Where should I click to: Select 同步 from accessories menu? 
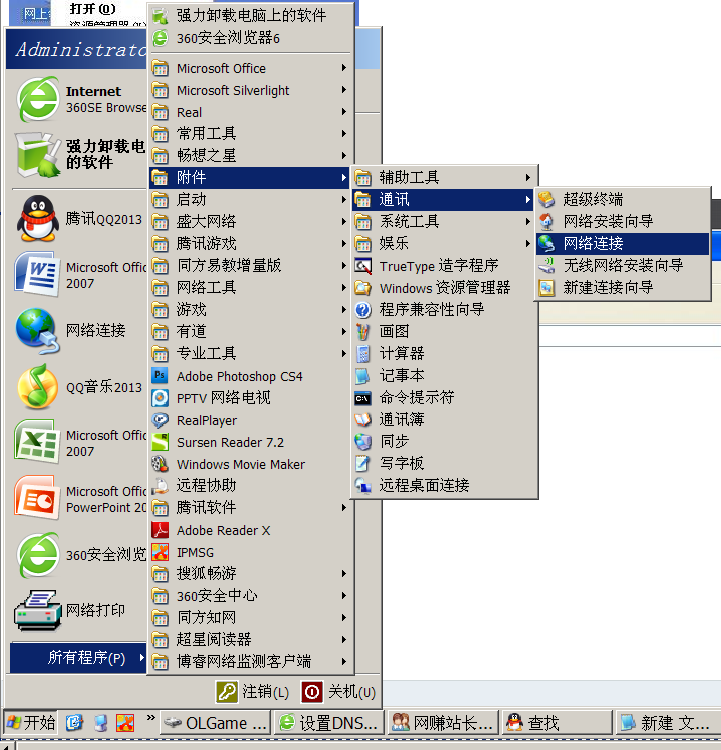443,441
